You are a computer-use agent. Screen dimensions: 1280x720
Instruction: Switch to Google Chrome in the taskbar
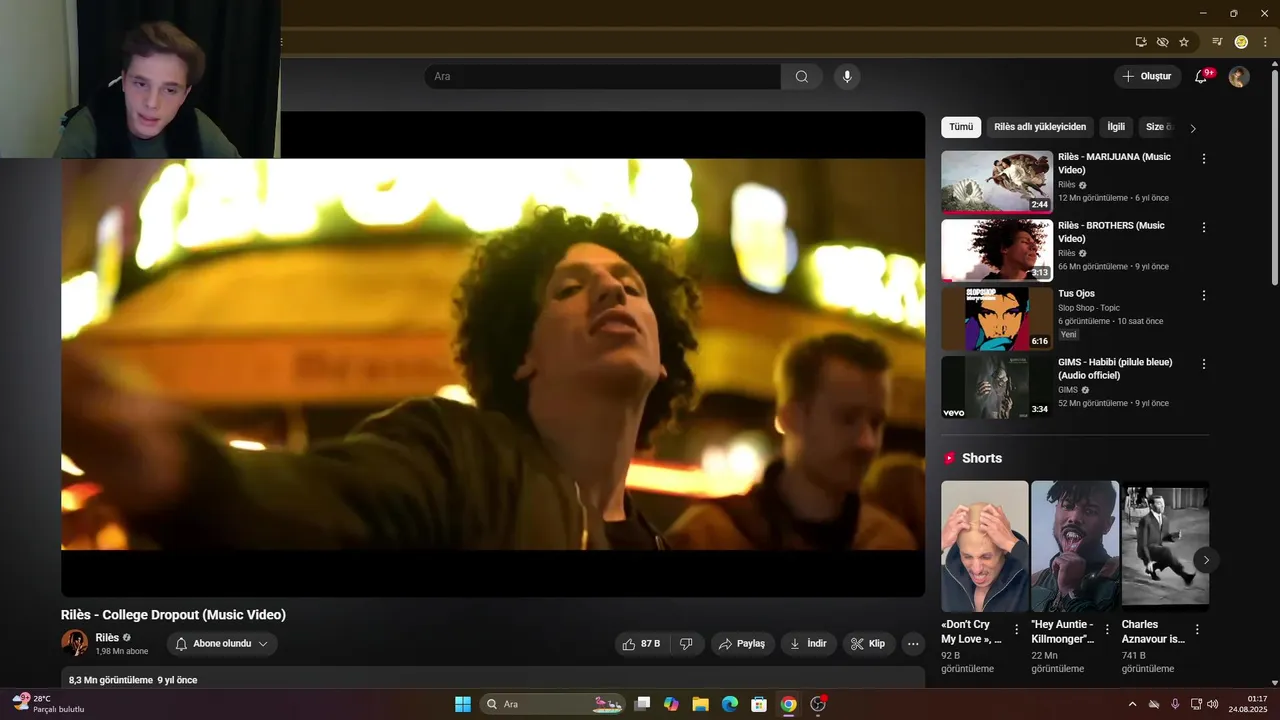788,704
